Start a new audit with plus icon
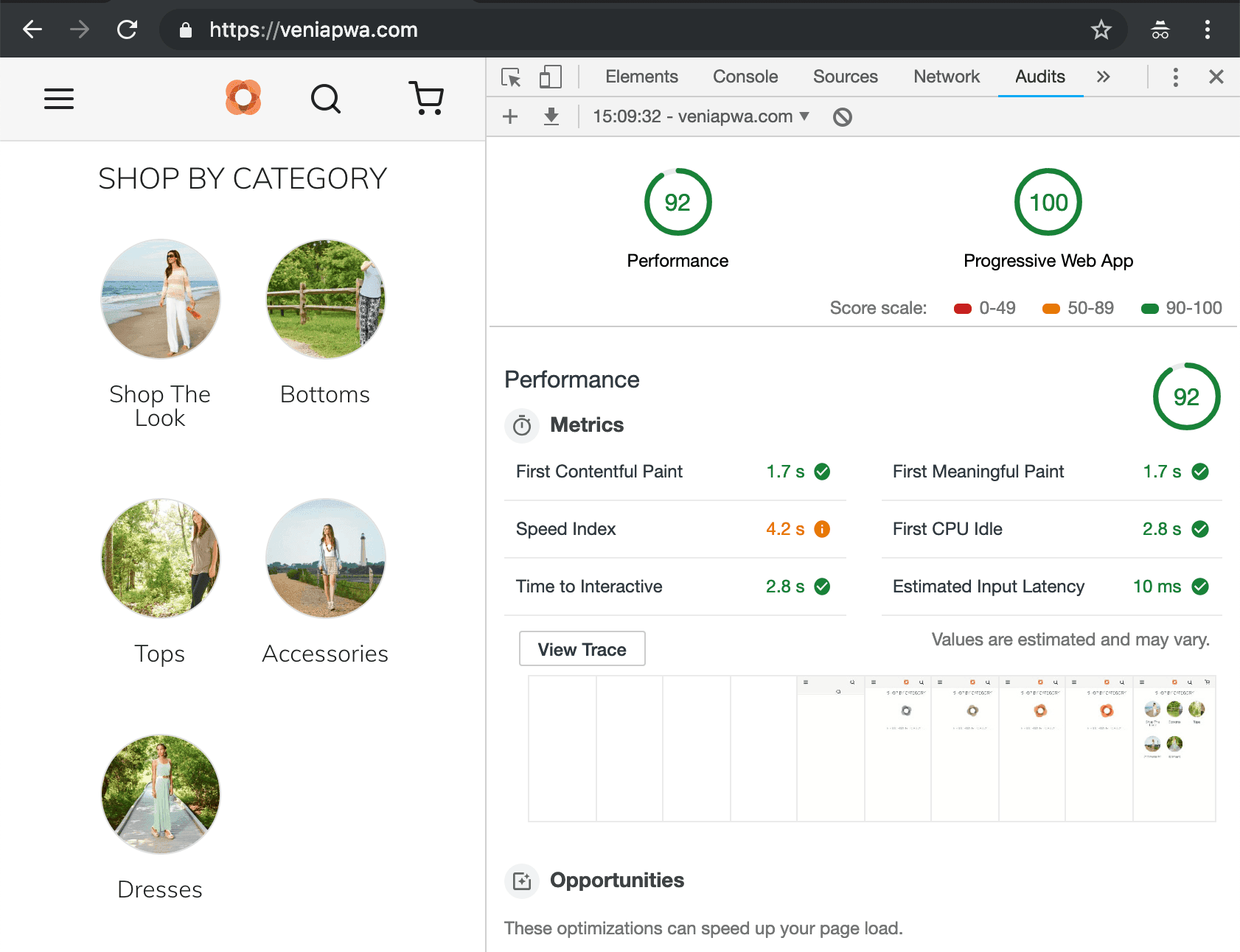Viewport: 1240px width, 952px height. click(510, 116)
